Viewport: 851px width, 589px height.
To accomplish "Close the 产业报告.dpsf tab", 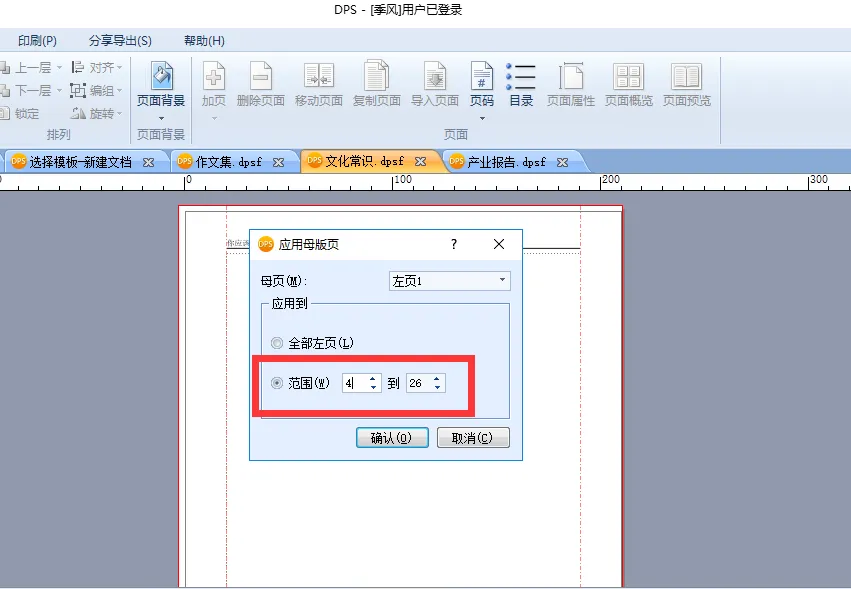I will pos(563,162).
